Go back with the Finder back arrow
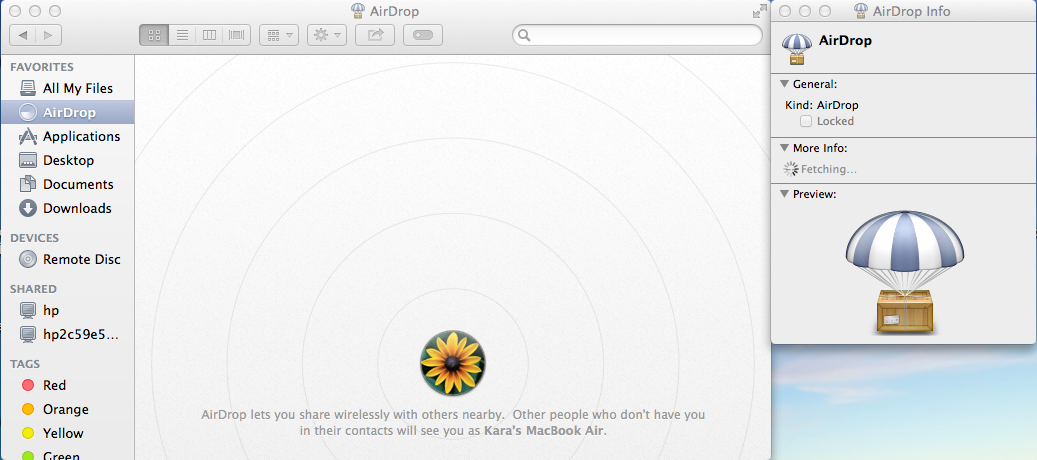The height and width of the screenshot is (460, 1037). point(22,35)
